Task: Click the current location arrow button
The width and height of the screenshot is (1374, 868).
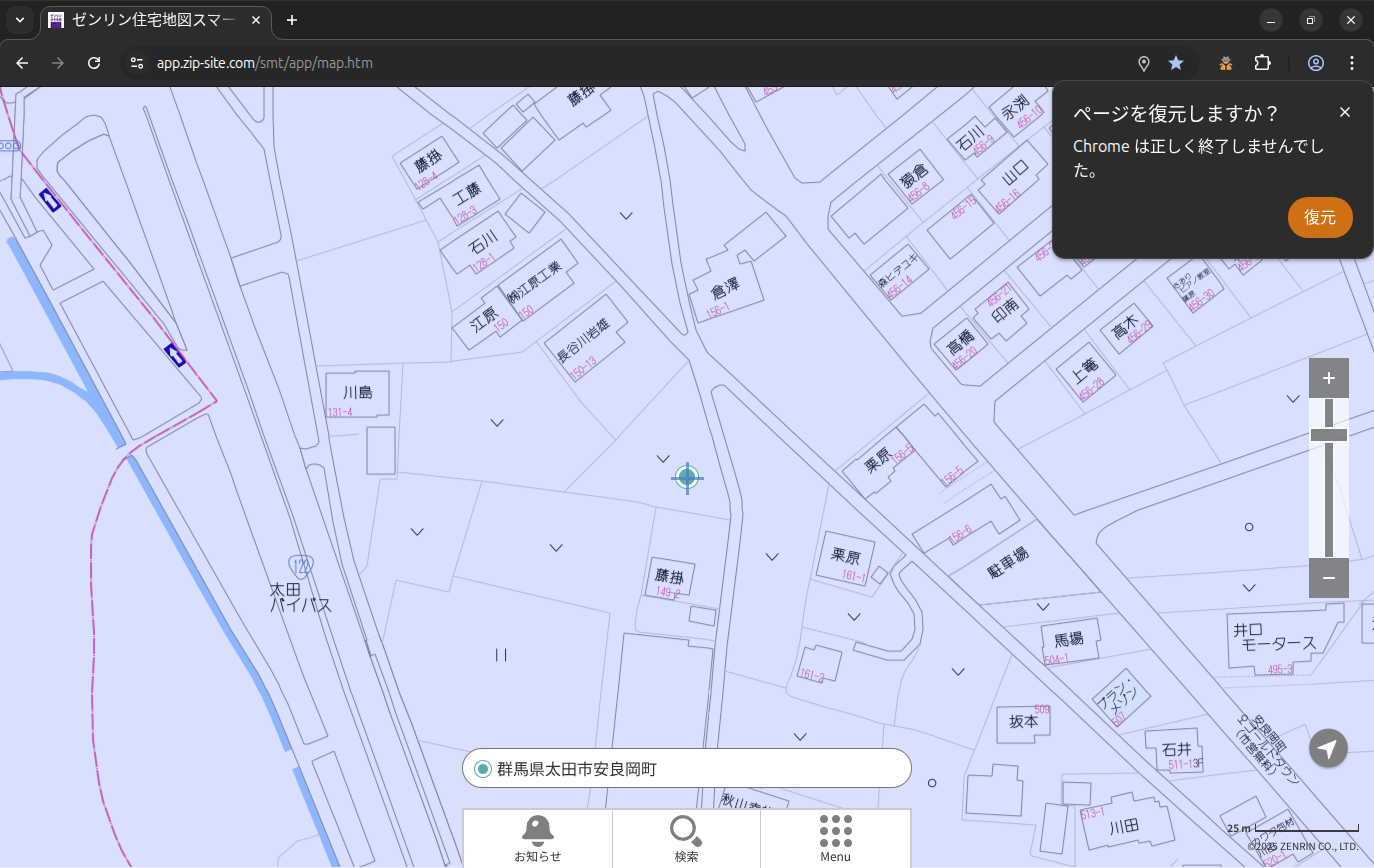Action: pyautogui.click(x=1328, y=748)
